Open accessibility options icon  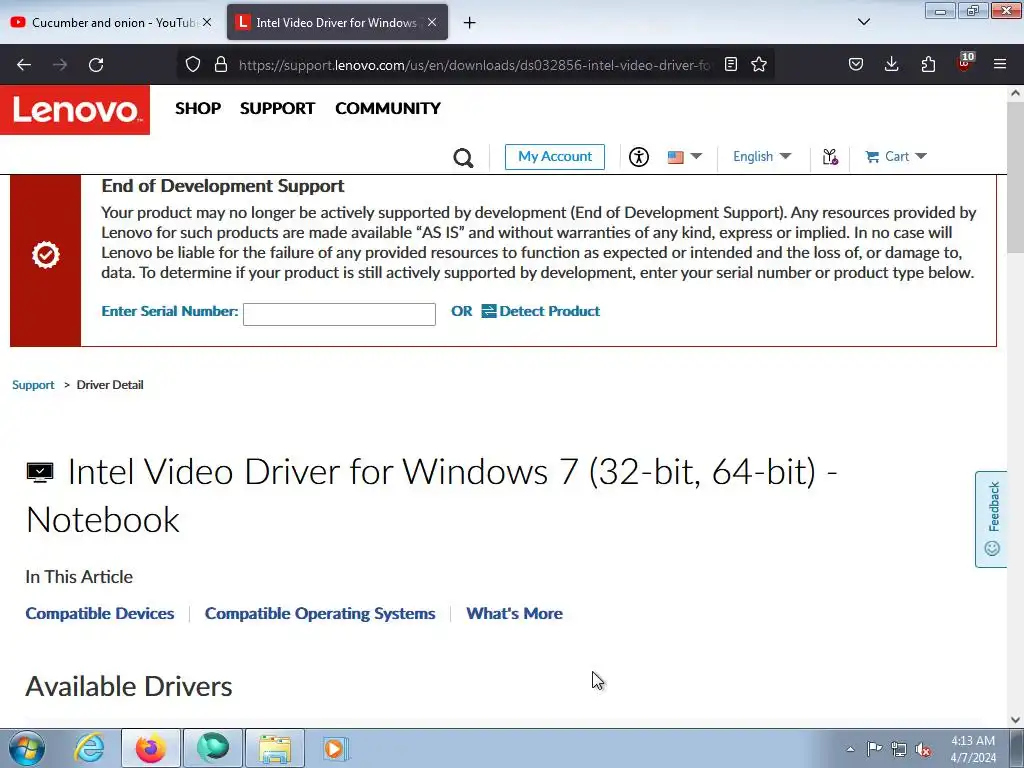[x=639, y=157]
